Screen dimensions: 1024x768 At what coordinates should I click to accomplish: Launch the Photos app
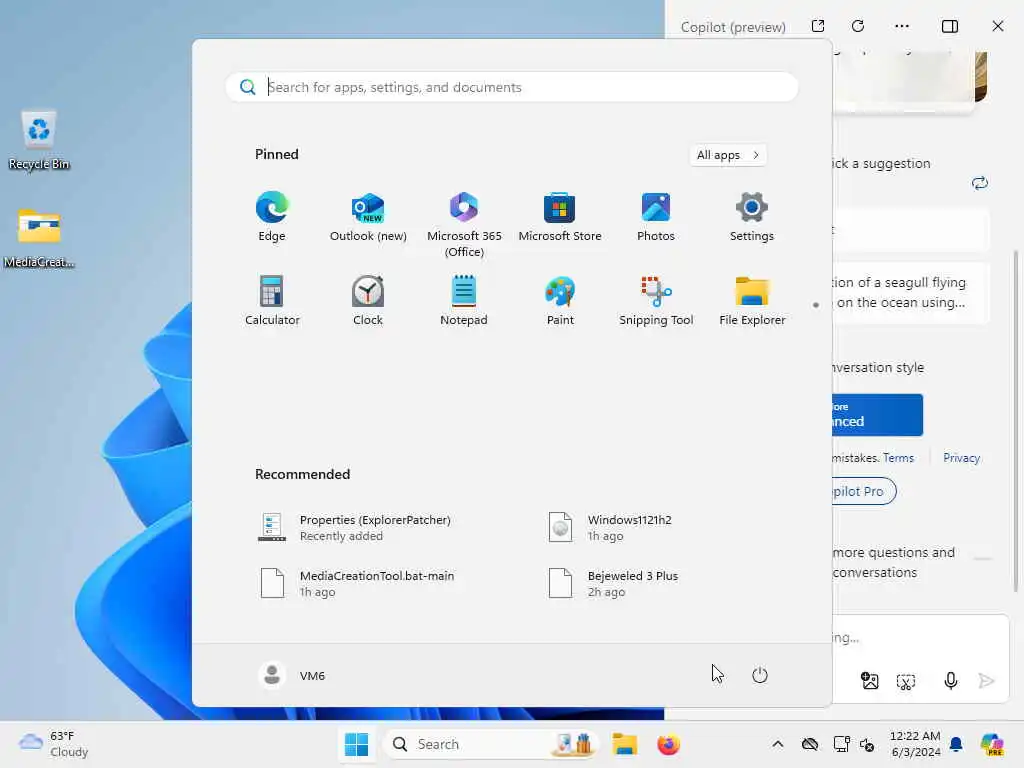click(656, 217)
